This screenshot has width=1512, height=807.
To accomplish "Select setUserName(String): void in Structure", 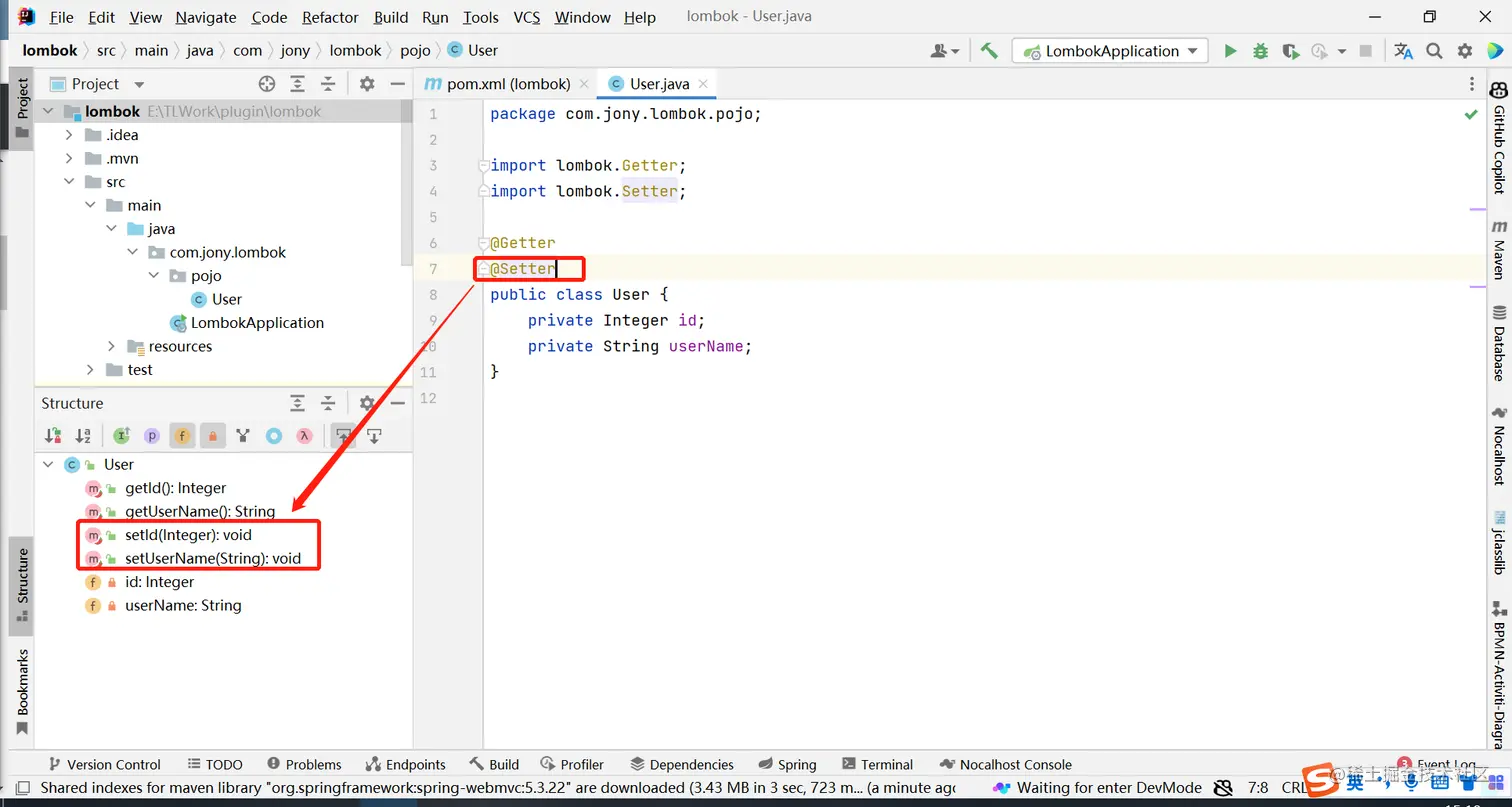I will click(213, 558).
